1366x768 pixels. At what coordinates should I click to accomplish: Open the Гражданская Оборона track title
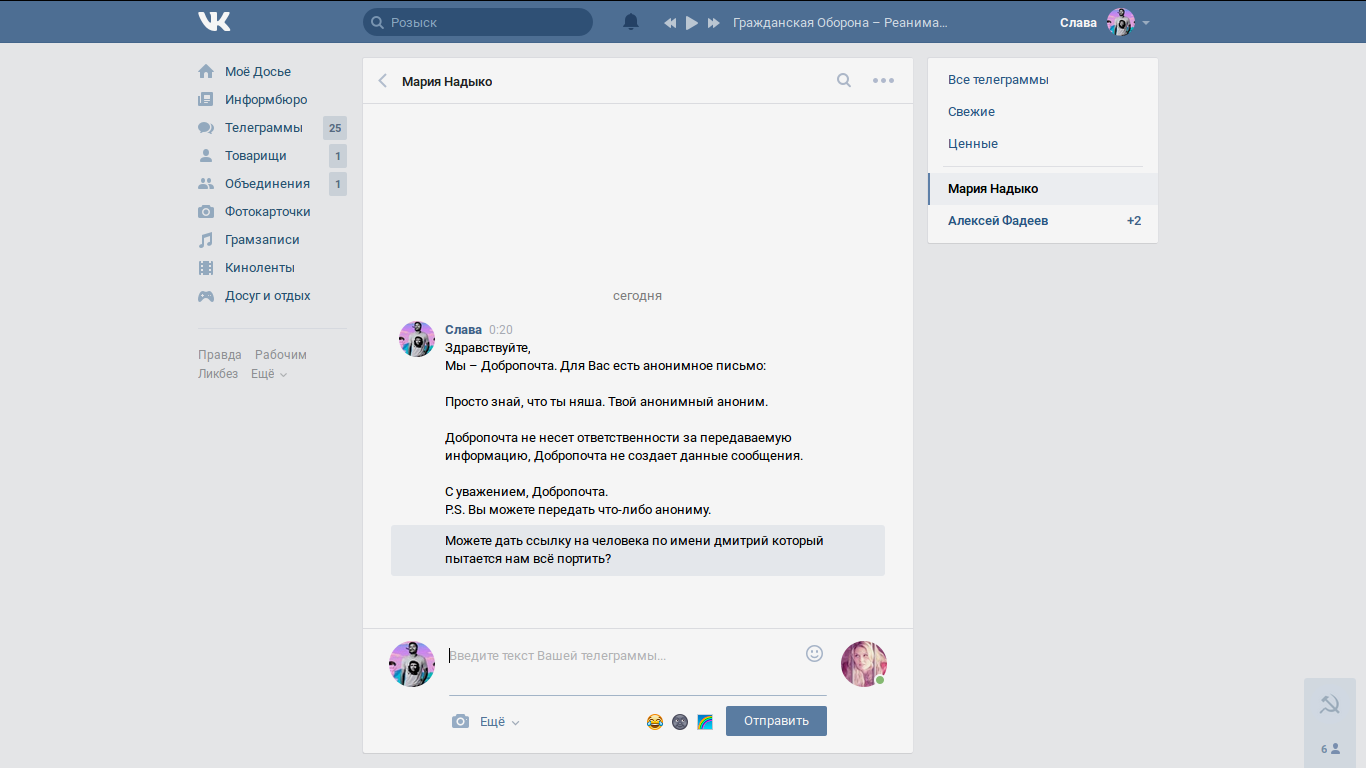(840, 23)
